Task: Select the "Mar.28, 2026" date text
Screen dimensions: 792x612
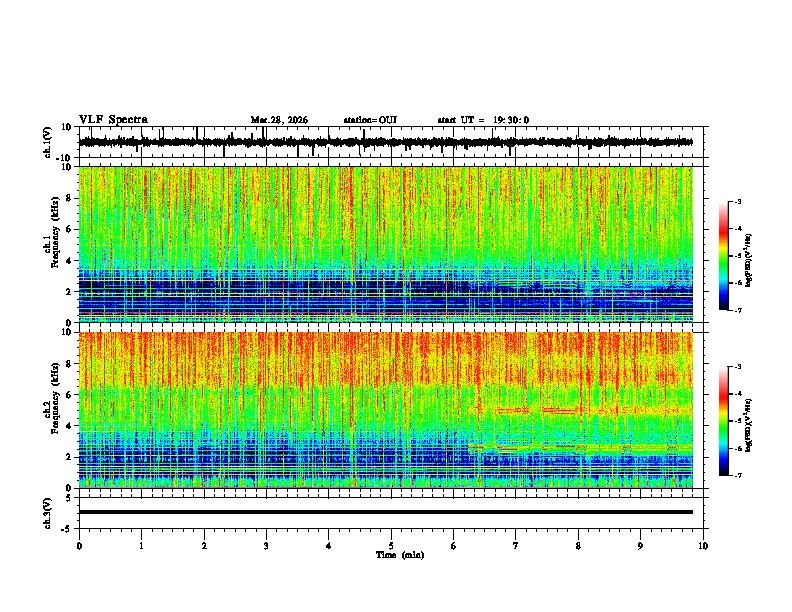Action: tap(279, 120)
